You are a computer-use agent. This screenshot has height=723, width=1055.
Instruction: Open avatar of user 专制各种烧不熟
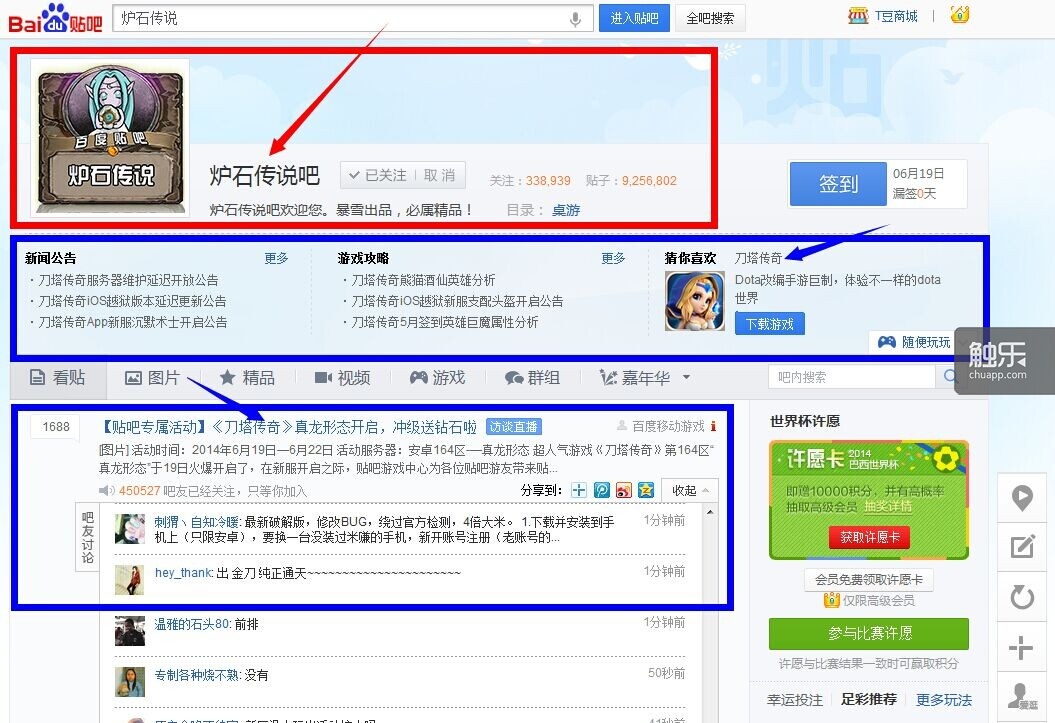[x=130, y=682]
